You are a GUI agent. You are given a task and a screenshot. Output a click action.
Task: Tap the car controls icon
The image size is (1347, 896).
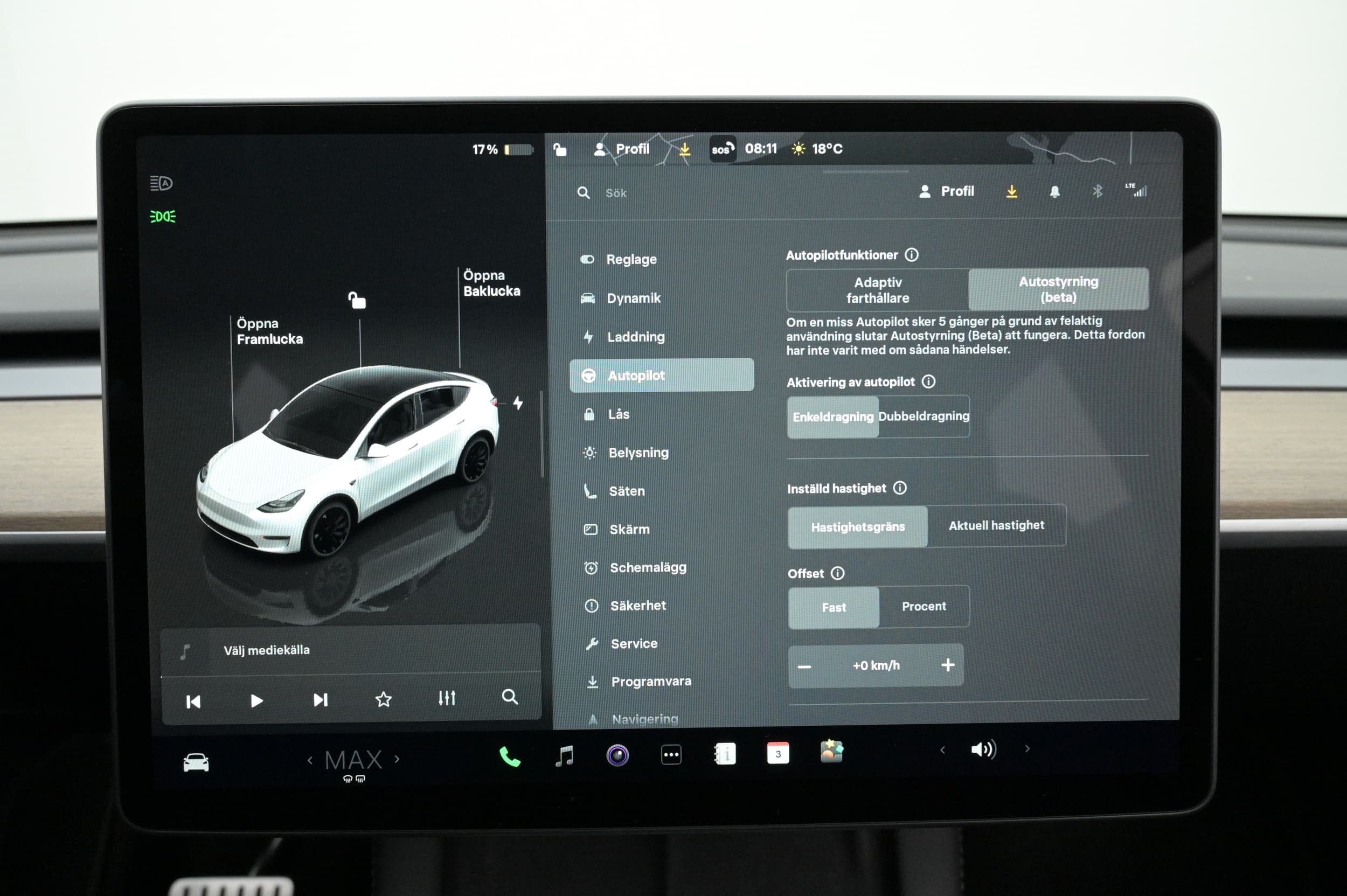[196, 762]
